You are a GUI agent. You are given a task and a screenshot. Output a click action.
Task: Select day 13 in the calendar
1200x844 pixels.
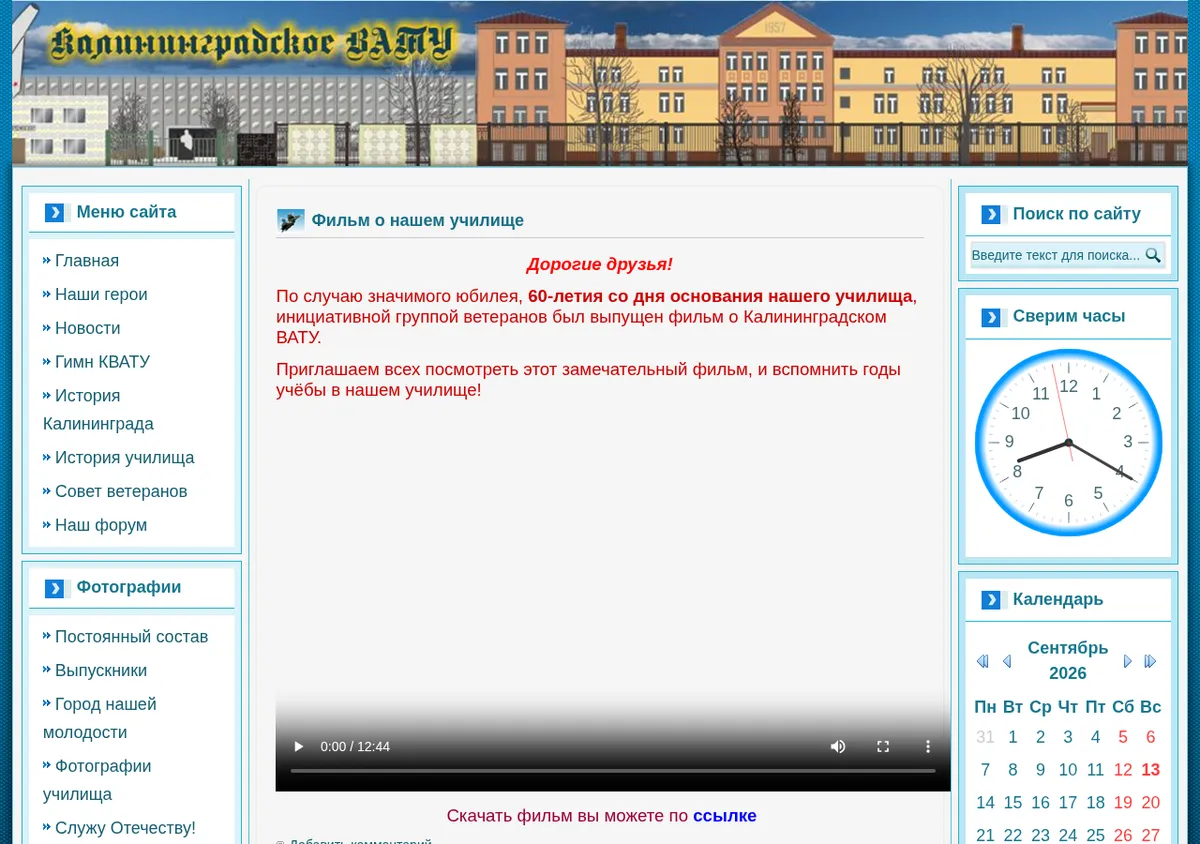coord(1150,770)
